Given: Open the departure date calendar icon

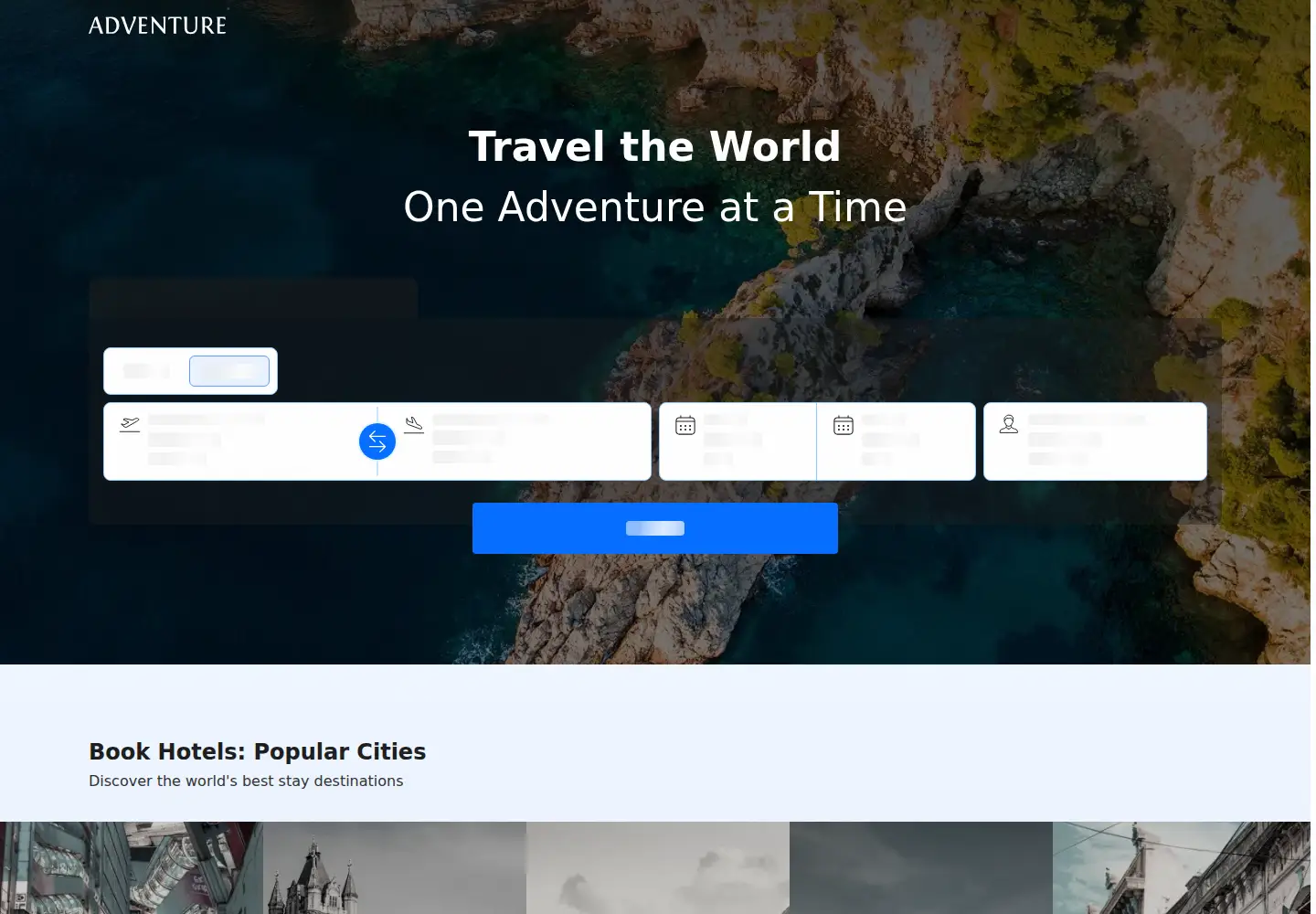Looking at the screenshot, I should 685,425.
